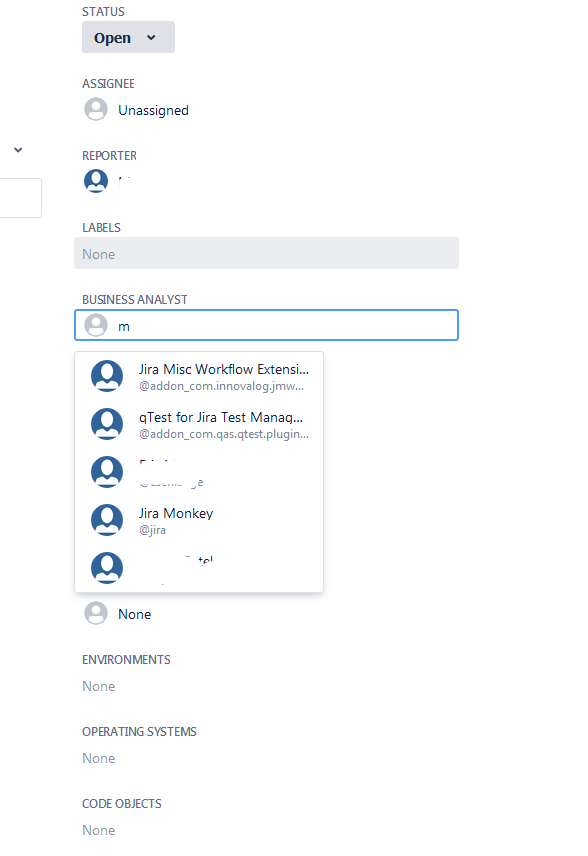
Task: Click the ASSIGNEE field label
Action: tap(108, 84)
